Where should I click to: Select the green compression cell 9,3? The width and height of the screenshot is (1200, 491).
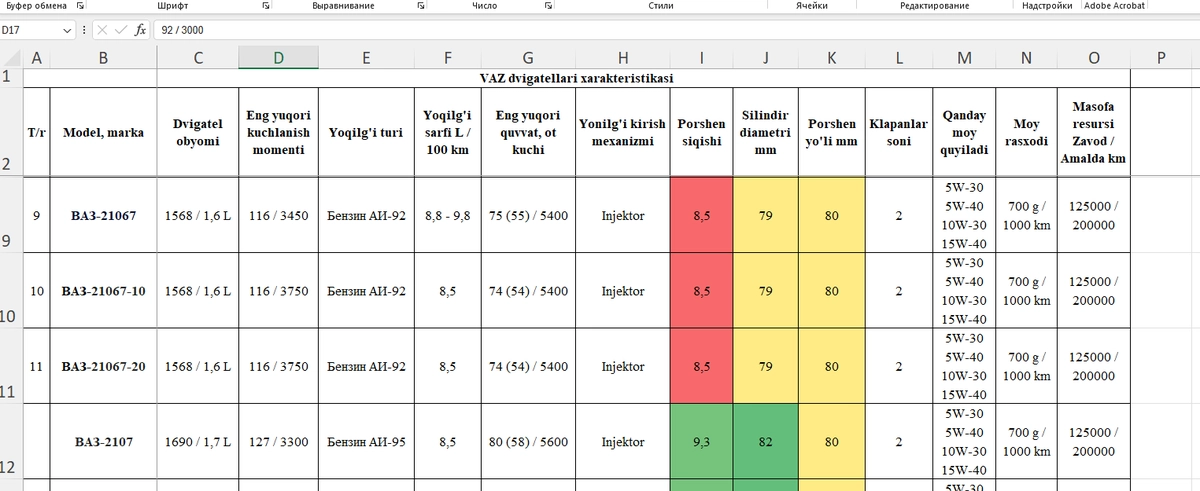(702, 441)
